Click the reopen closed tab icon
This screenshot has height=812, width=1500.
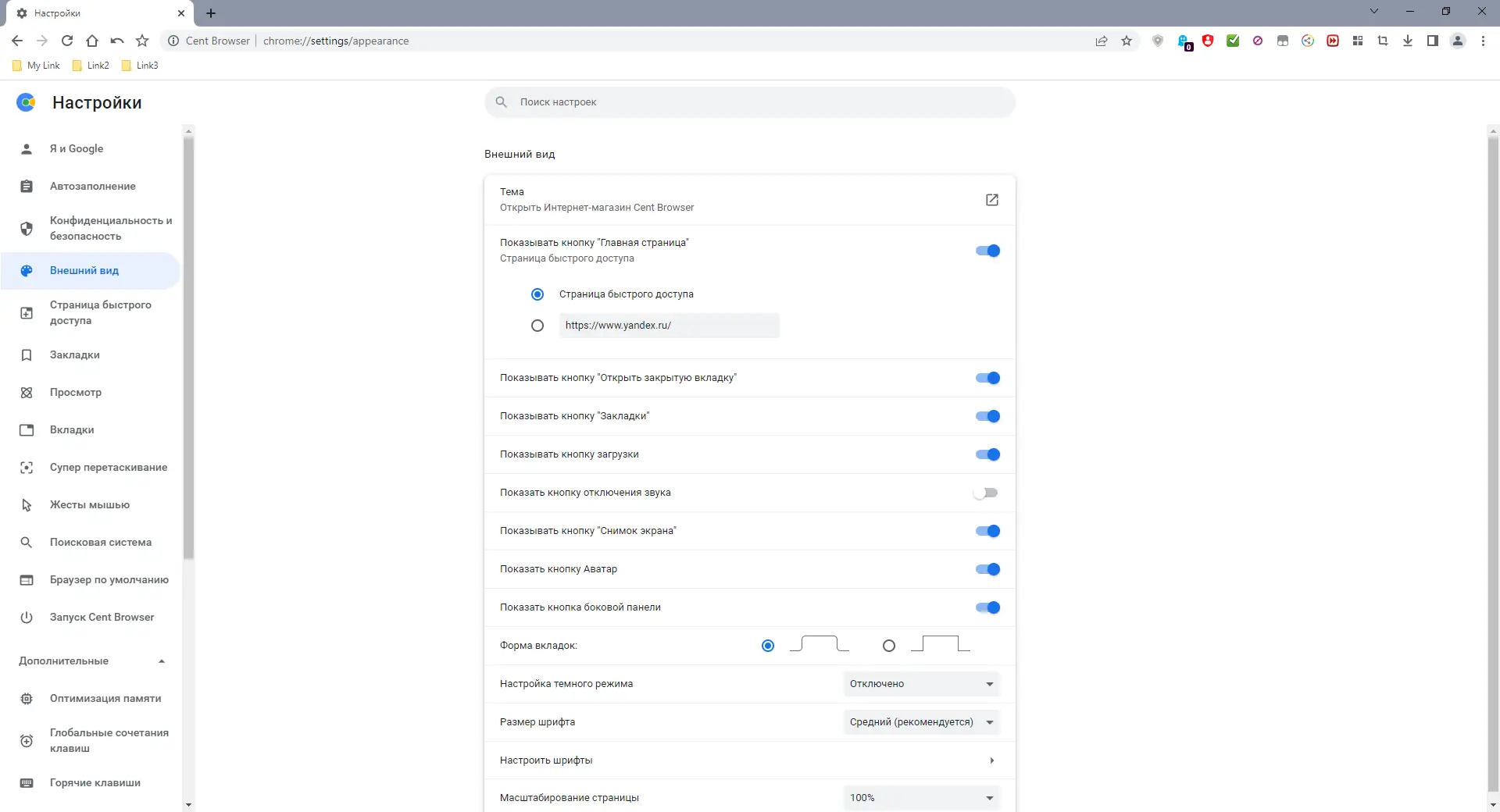pyautogui.click(x=117, y=41)
